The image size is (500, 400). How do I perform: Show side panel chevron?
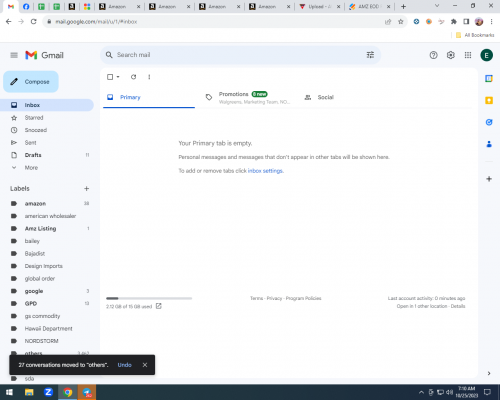489,373
